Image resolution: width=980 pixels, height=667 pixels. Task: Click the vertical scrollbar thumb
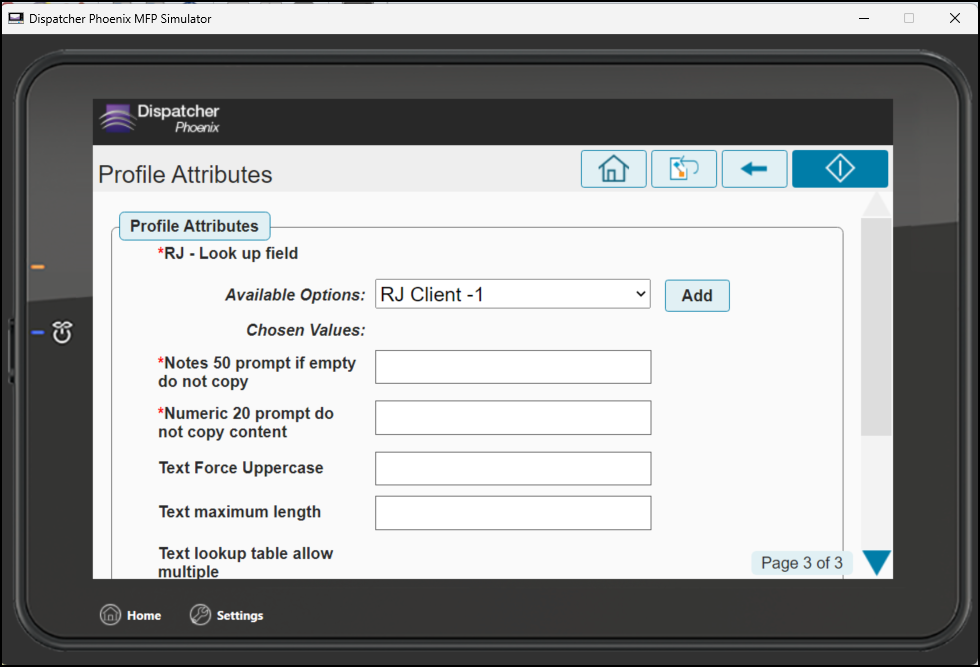coord(876,326)
